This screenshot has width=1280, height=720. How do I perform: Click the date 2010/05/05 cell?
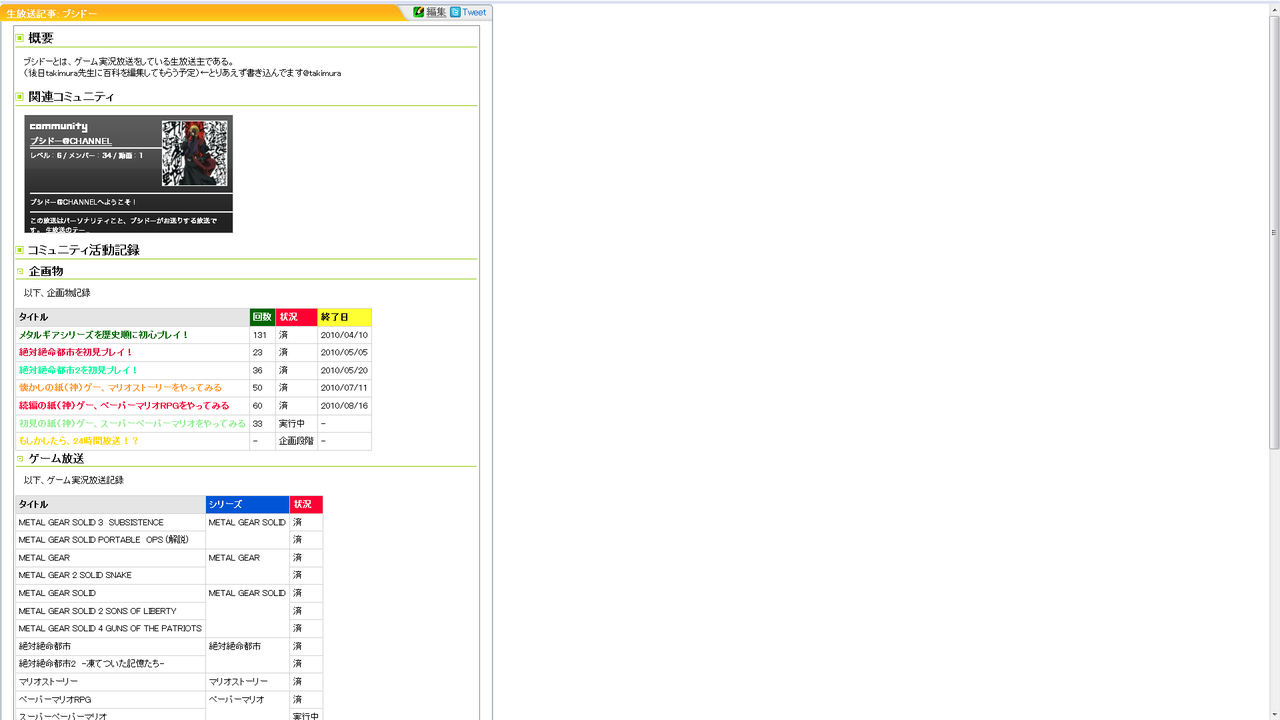[x=345, y=352]
